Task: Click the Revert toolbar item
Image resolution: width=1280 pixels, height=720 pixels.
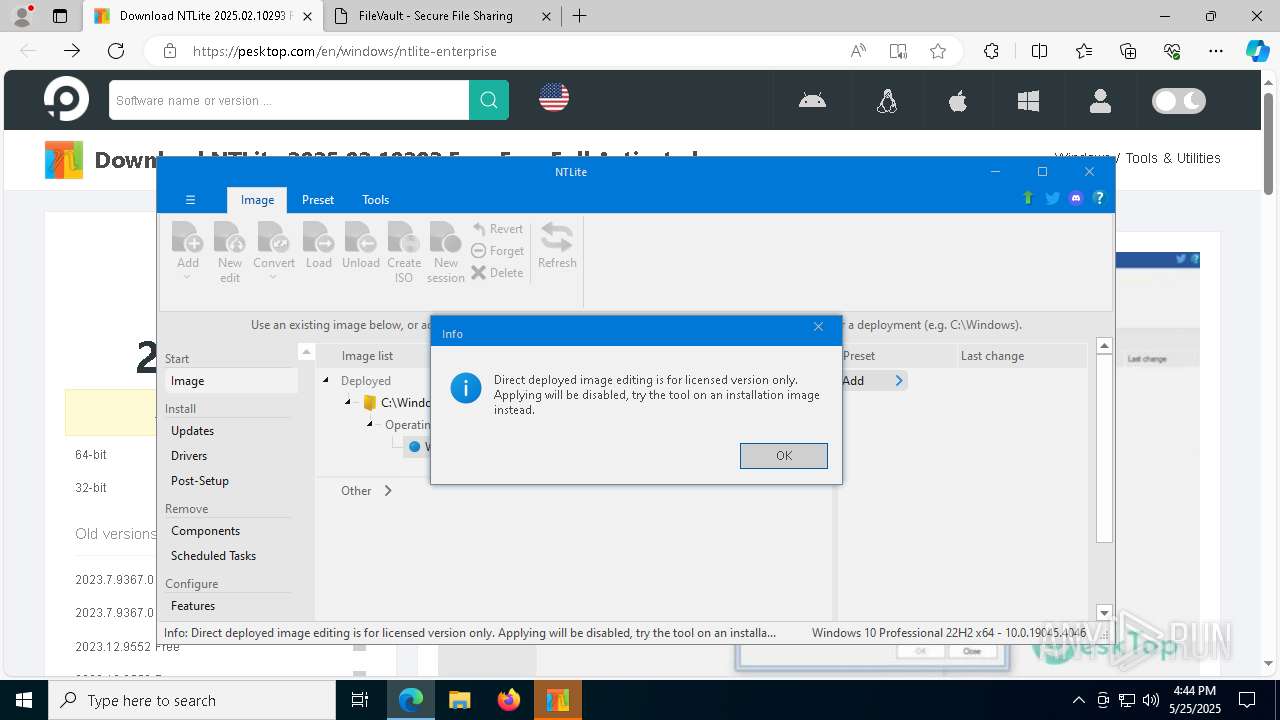Action: [497, 229]
